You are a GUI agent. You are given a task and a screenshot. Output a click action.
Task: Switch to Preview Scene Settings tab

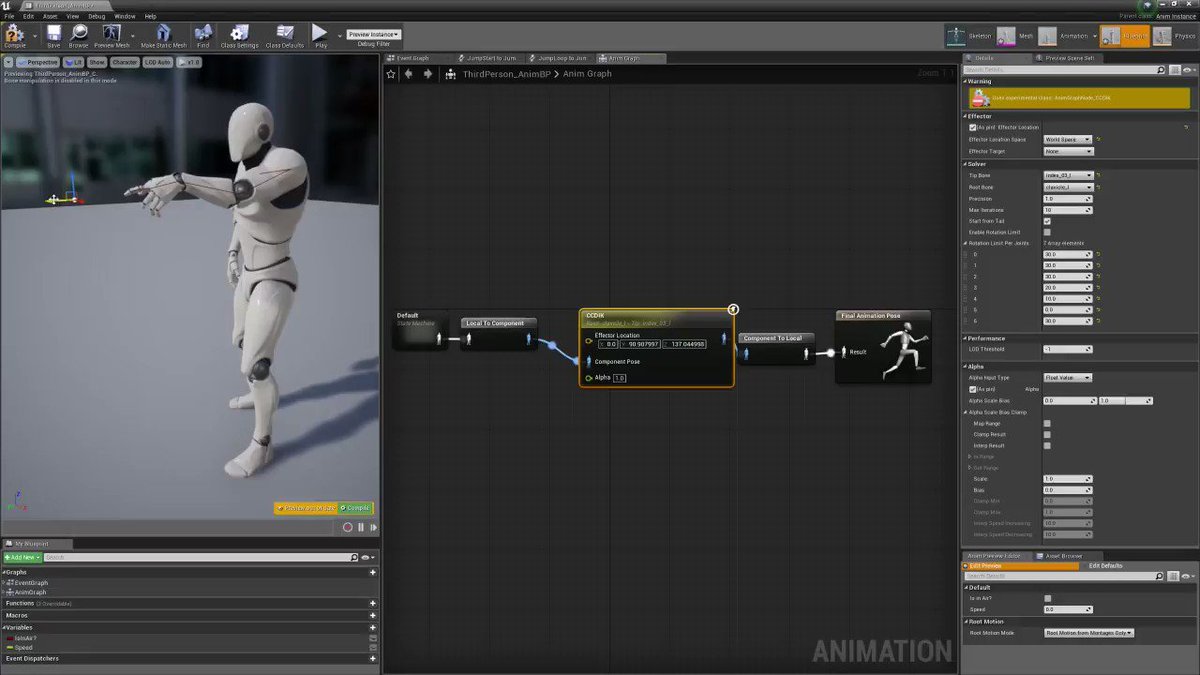click(x=1069, y=58)
